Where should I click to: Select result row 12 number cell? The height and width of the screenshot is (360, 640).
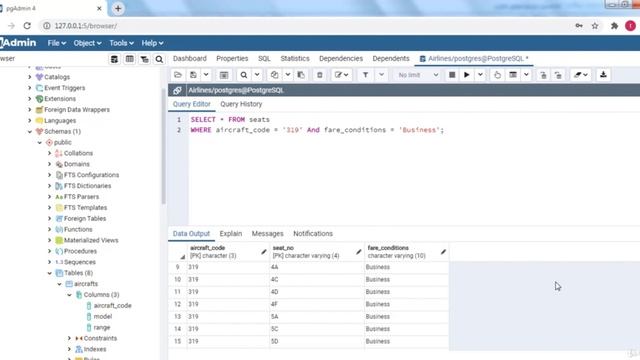pyautogui.click(x=178, y=304)
